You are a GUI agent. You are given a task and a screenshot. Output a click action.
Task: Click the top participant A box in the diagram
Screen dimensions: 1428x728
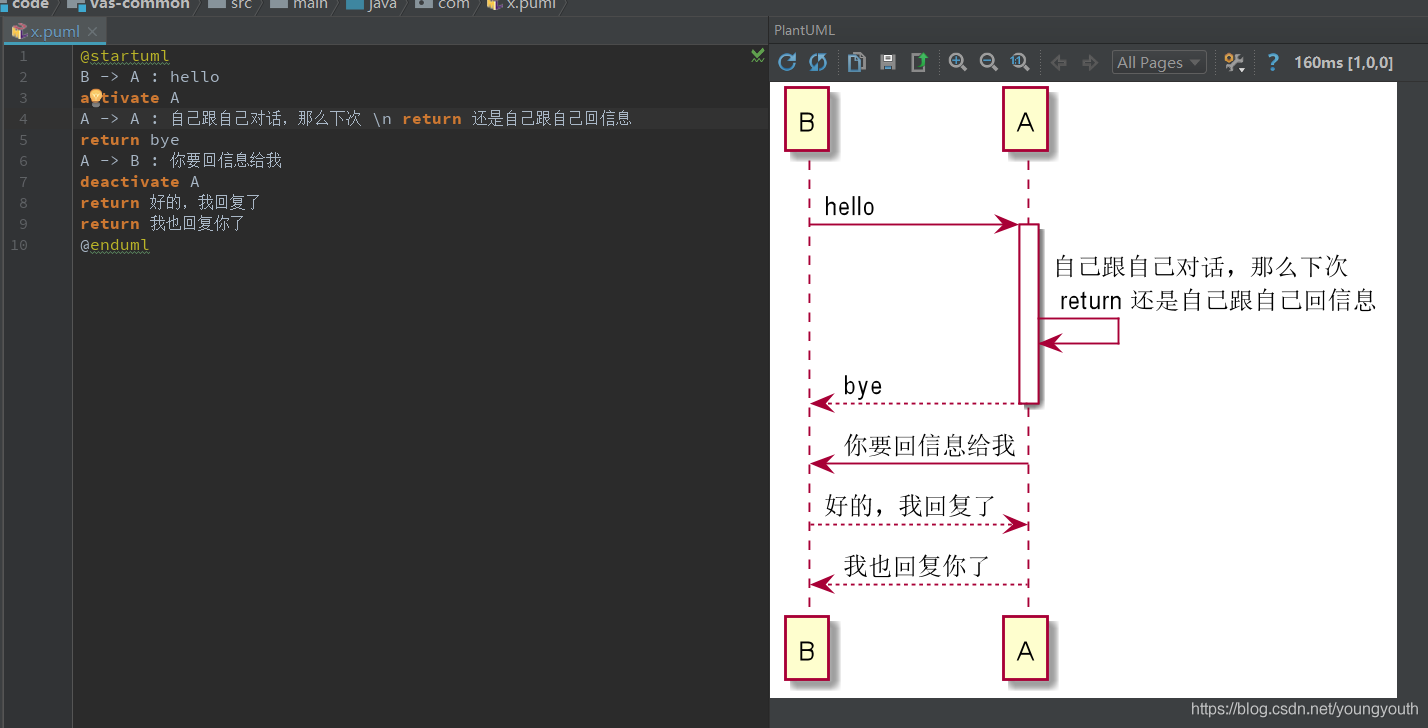[x=1025, y=121]
